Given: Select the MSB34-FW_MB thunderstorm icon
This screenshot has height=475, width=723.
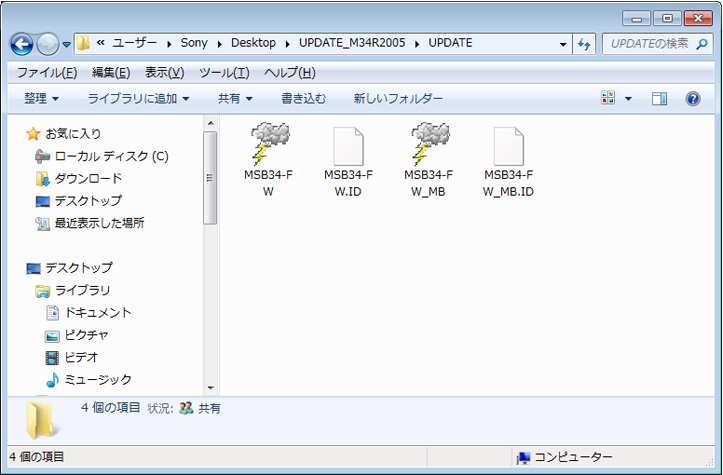Looking at the screenshot, I should point(429,144).
